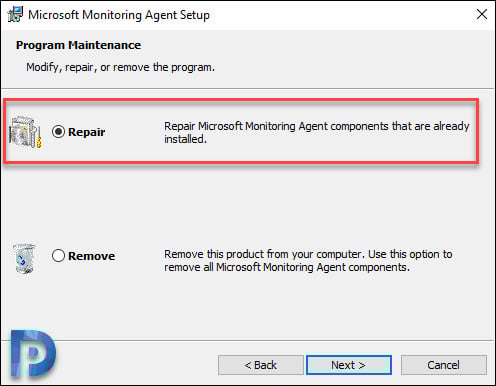Click the Program Maintenance heading
The image size is (496, 386).
(x=79, y=45)
